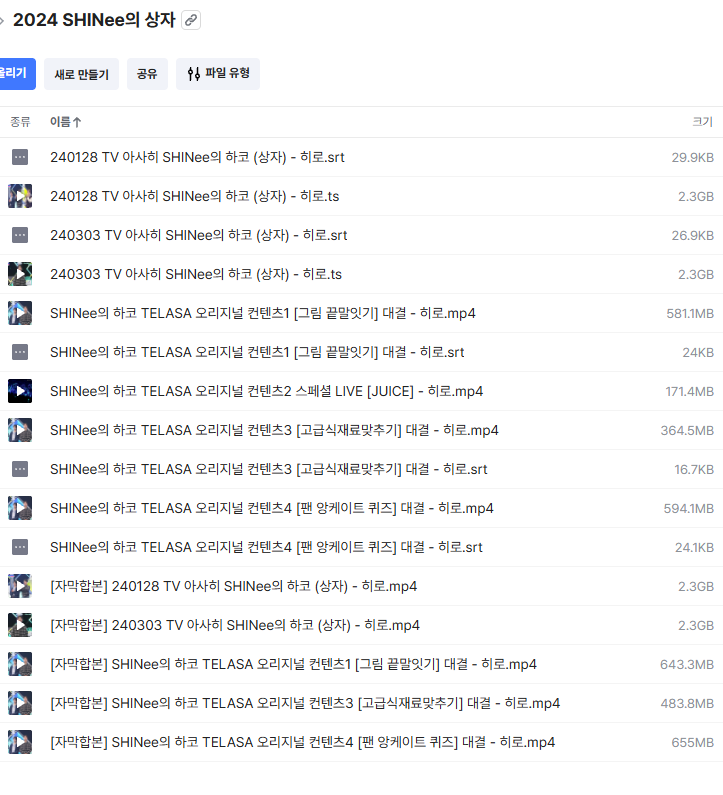
Task: Click video thumbnail of 240128 TV 아사히 히로.ts
Action: pyautogui.click(x=20, y=196)
